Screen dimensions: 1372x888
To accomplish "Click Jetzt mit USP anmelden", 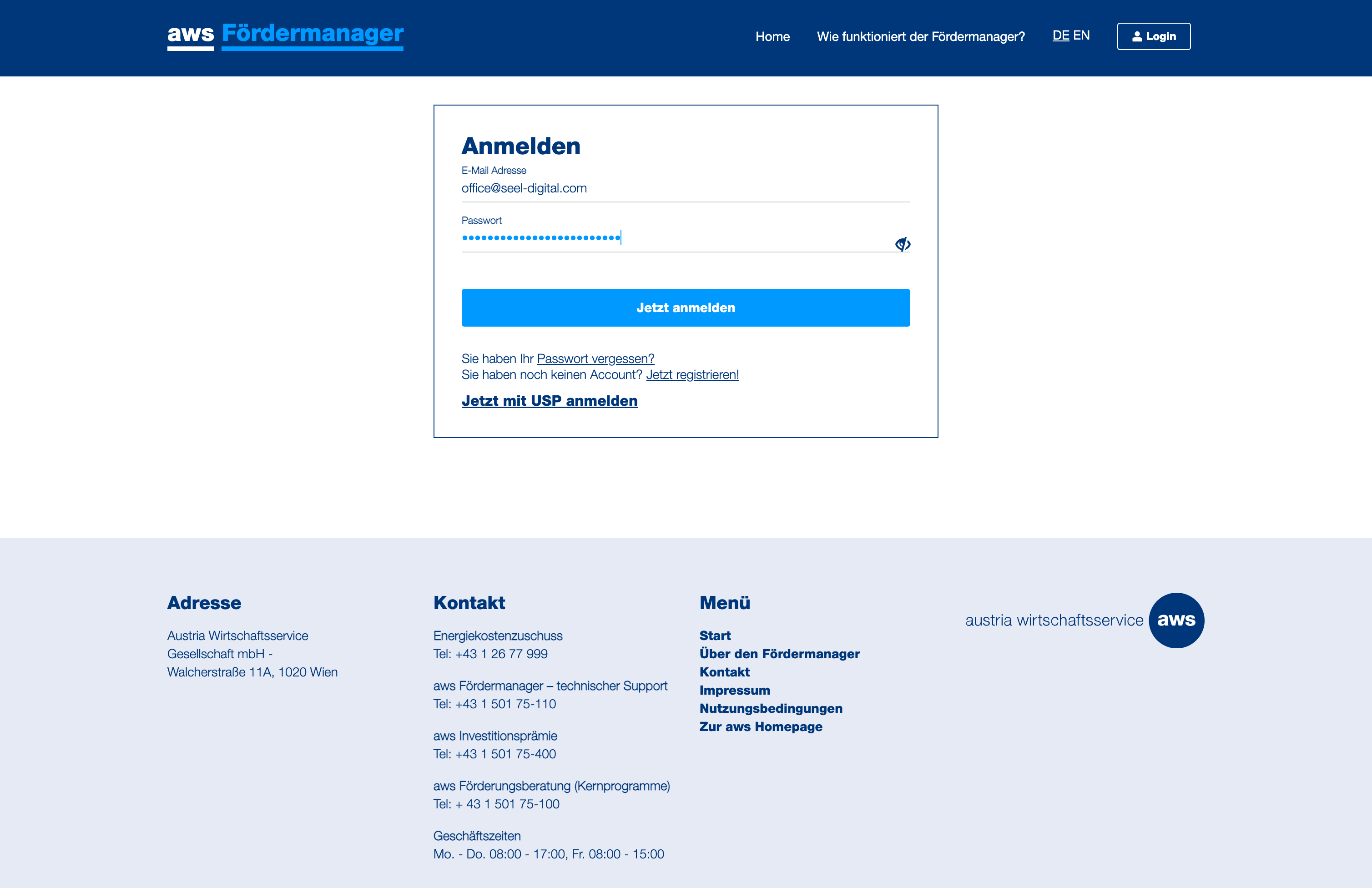I will [550, 401].
